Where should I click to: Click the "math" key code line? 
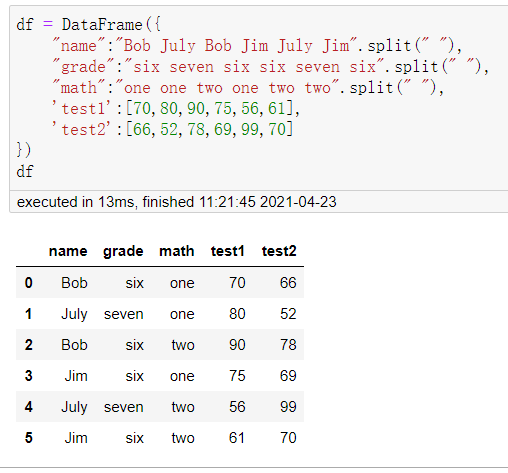click(x=248, y=88)
